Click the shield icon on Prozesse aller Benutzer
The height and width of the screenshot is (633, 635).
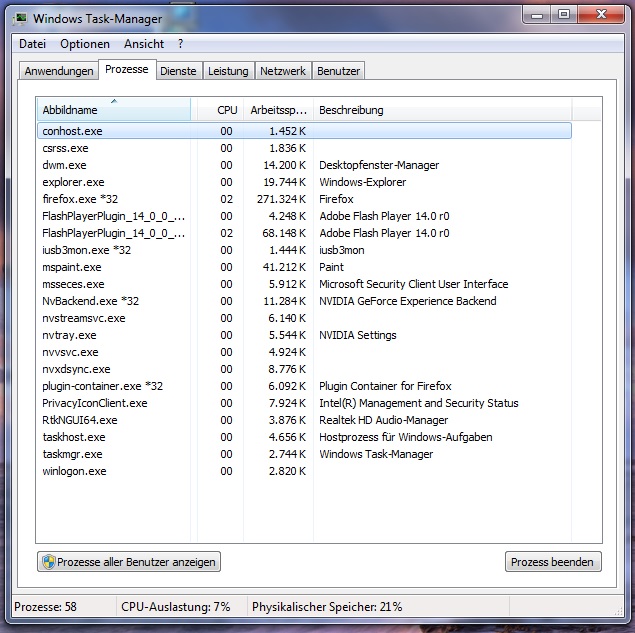pyautogui.click(x=49, y=562)
